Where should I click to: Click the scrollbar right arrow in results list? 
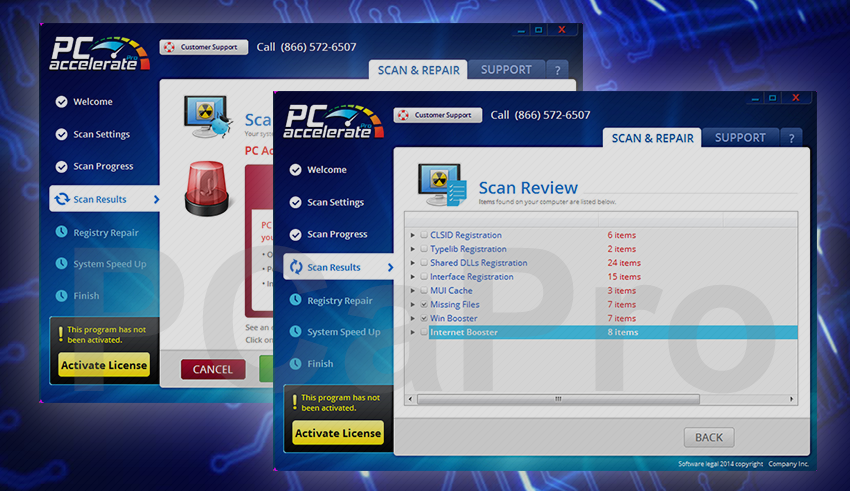coord(791,399)
